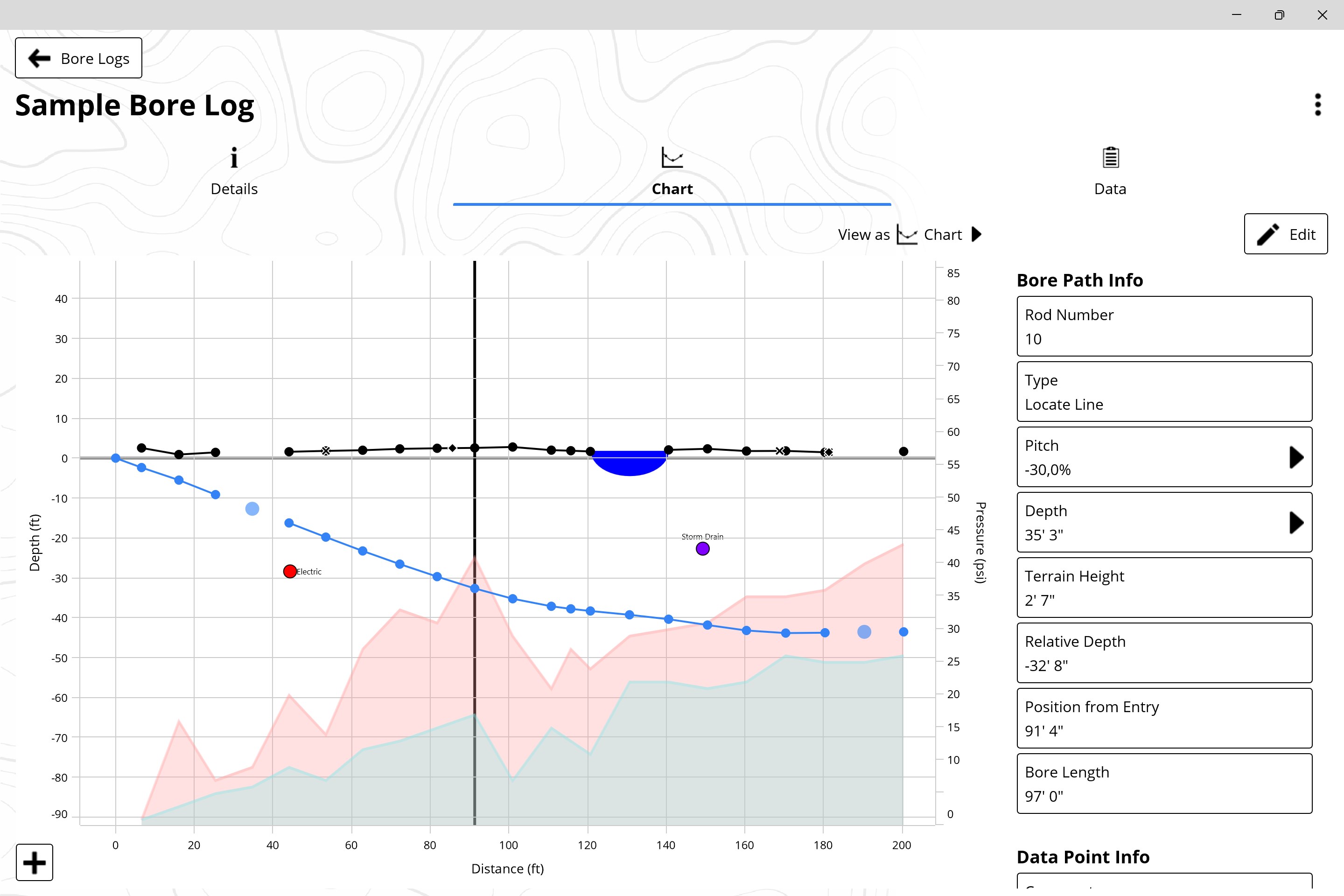The width and height of the screenshot is (1344, 896).
Task: Expand the Depth field arrow
Action: [1296, 522]
